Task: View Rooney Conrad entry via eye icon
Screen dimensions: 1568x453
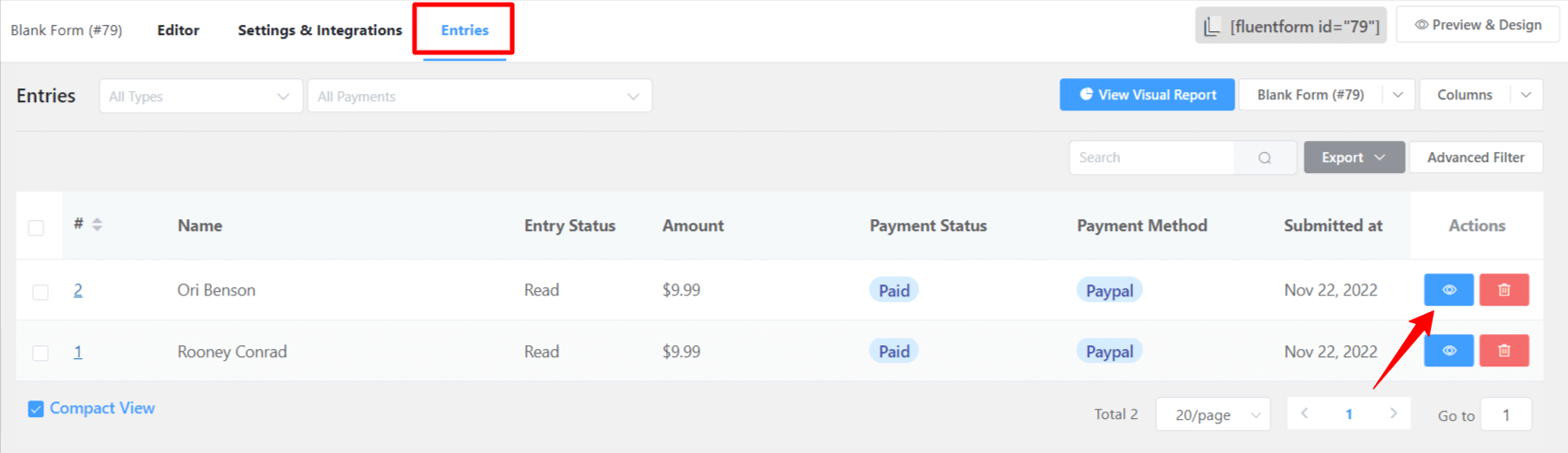Action: [1448, 351]
